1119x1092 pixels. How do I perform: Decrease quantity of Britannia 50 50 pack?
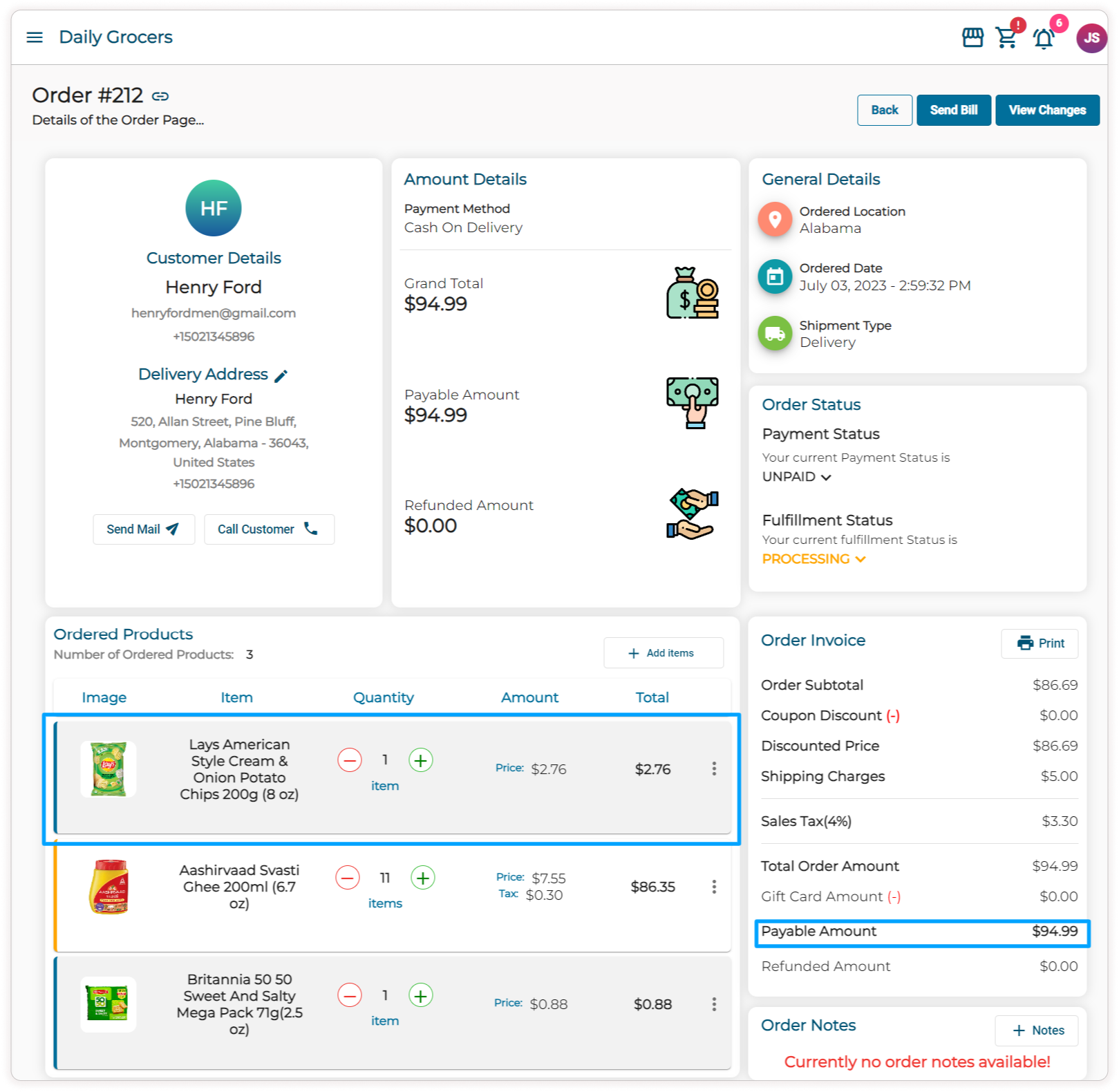click(x=350, y=995)
